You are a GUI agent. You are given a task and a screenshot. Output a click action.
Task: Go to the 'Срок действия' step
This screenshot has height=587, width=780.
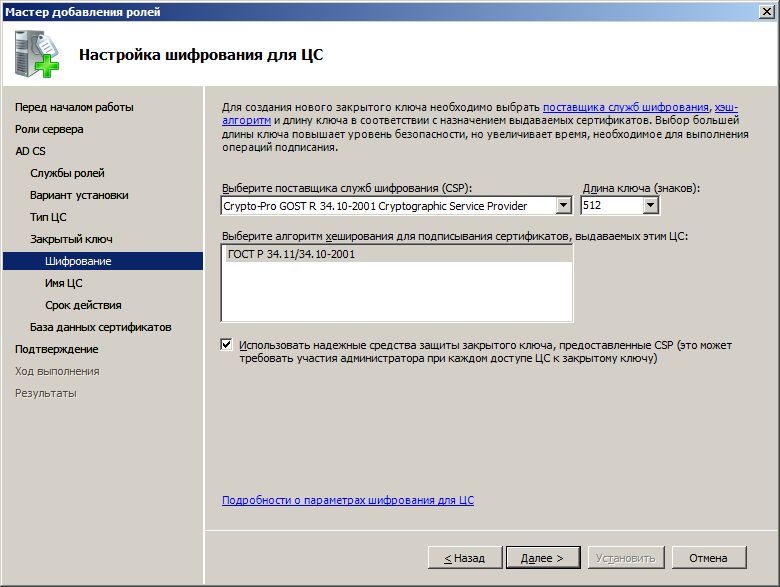[x=83, y=305]
